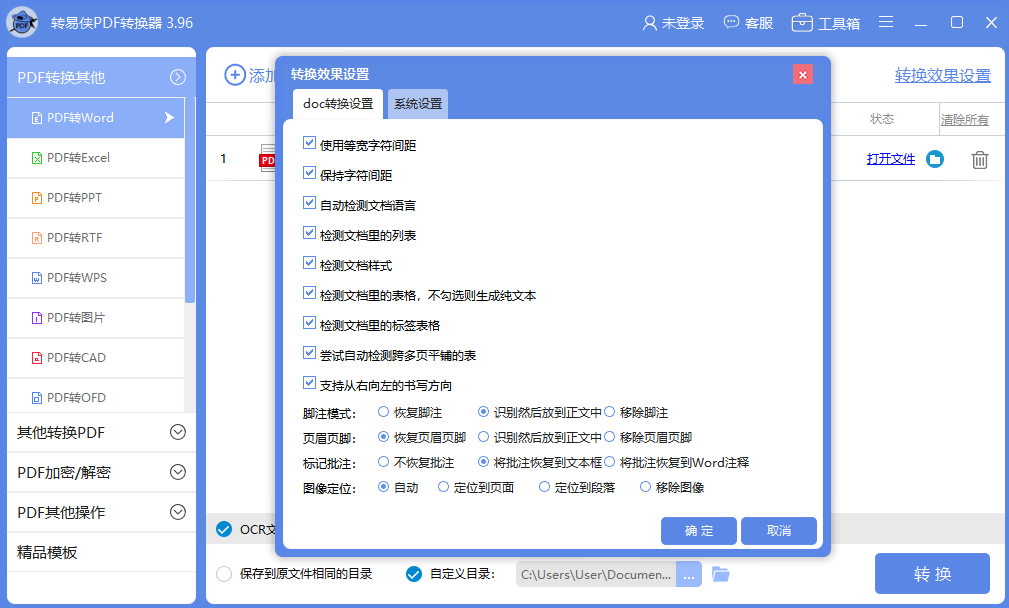Click the hamburger menu icon in title bar
The image size is (1009, 608).
[x=886, y=22]
